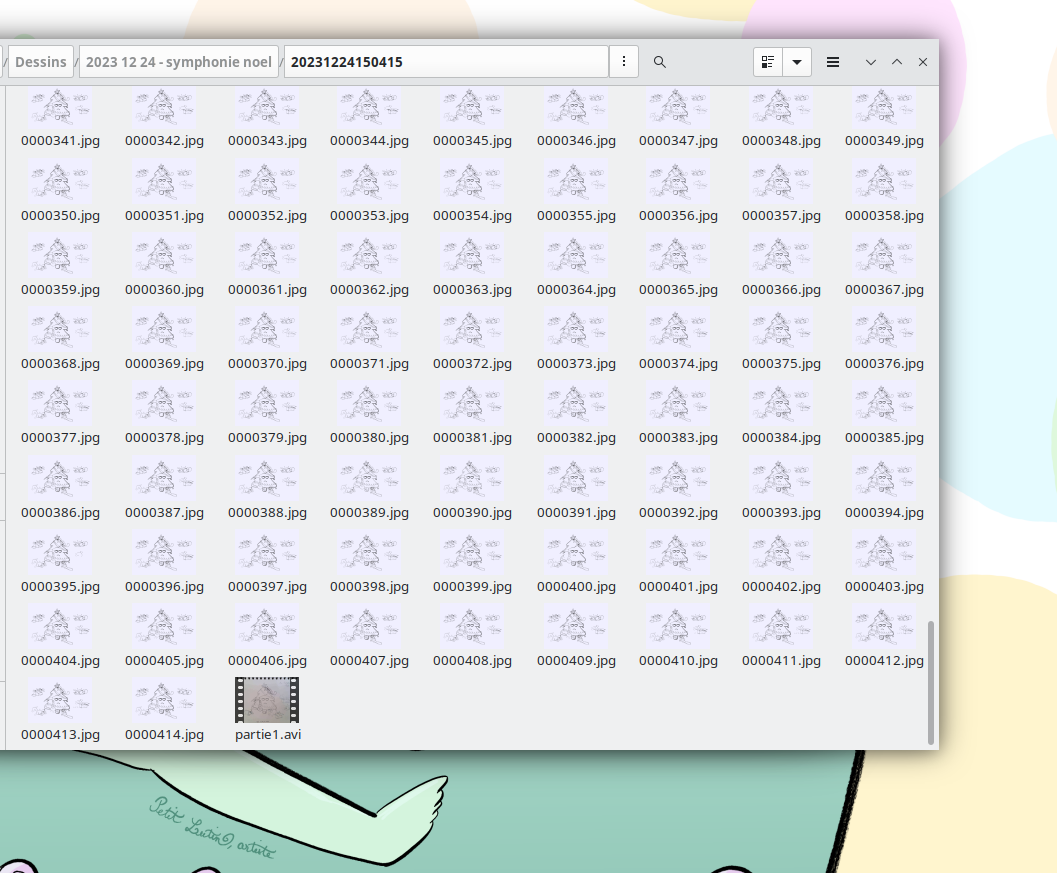Viewport: 1057px width, 873px height.
Task: Click the 0000389.jpg file name
Action: click(x=369, y=512)
